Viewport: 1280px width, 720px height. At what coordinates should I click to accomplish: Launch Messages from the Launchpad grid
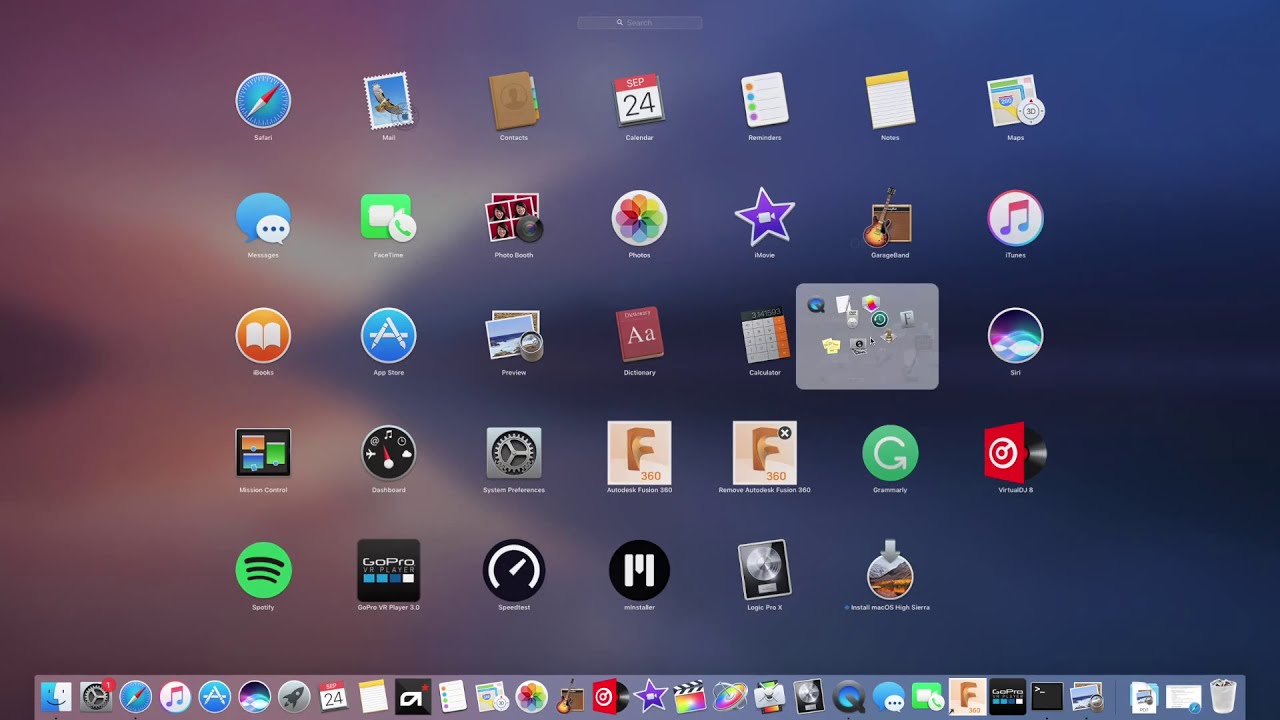point(263,218)
